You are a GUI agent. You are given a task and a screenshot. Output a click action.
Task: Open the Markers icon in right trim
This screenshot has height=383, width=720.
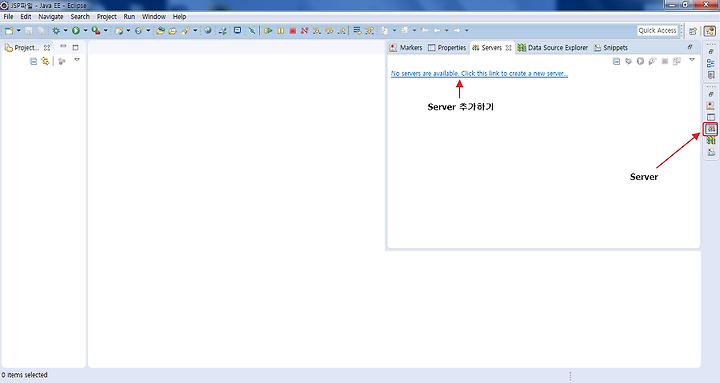[711, 106]
